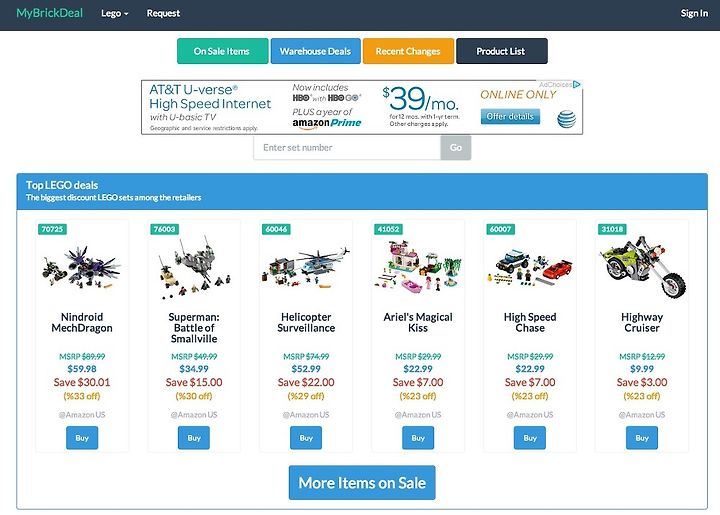Click set number badge 60046

[276, 229]
